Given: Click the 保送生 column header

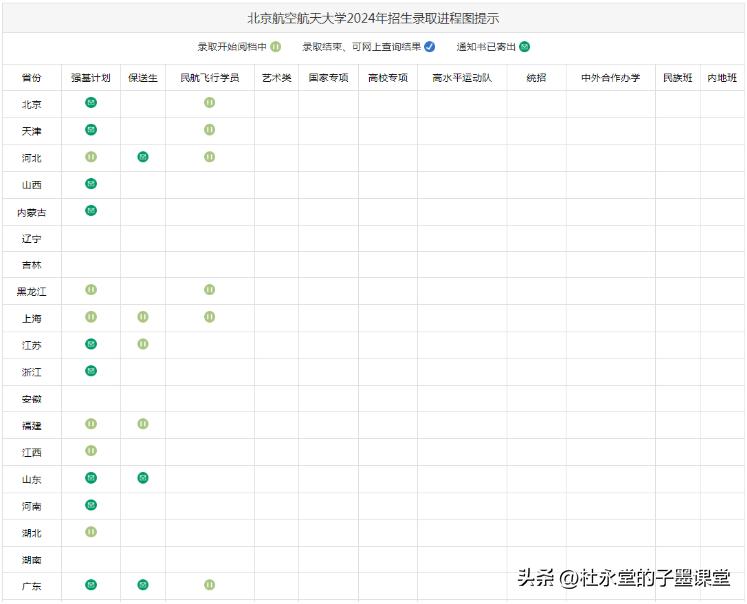Looking at the screenshot, I should [143, 78].
